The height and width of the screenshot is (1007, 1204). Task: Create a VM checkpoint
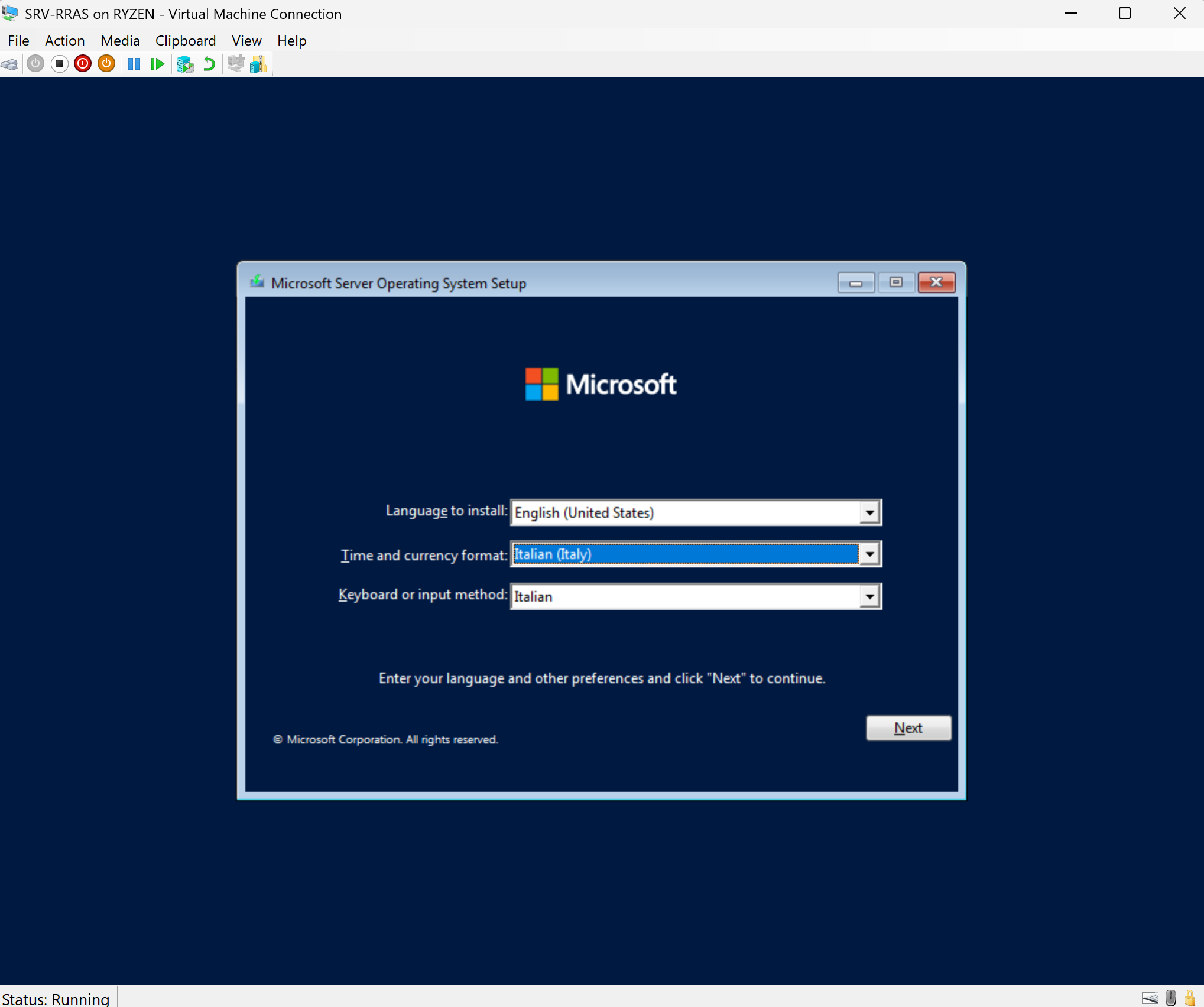pyautogui.click(x=185, y=64)
